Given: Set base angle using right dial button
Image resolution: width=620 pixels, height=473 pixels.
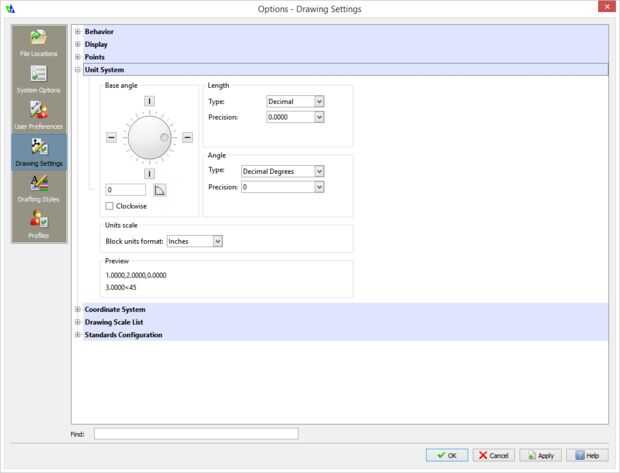Looking at the screenshot, I should coord(187,138).
